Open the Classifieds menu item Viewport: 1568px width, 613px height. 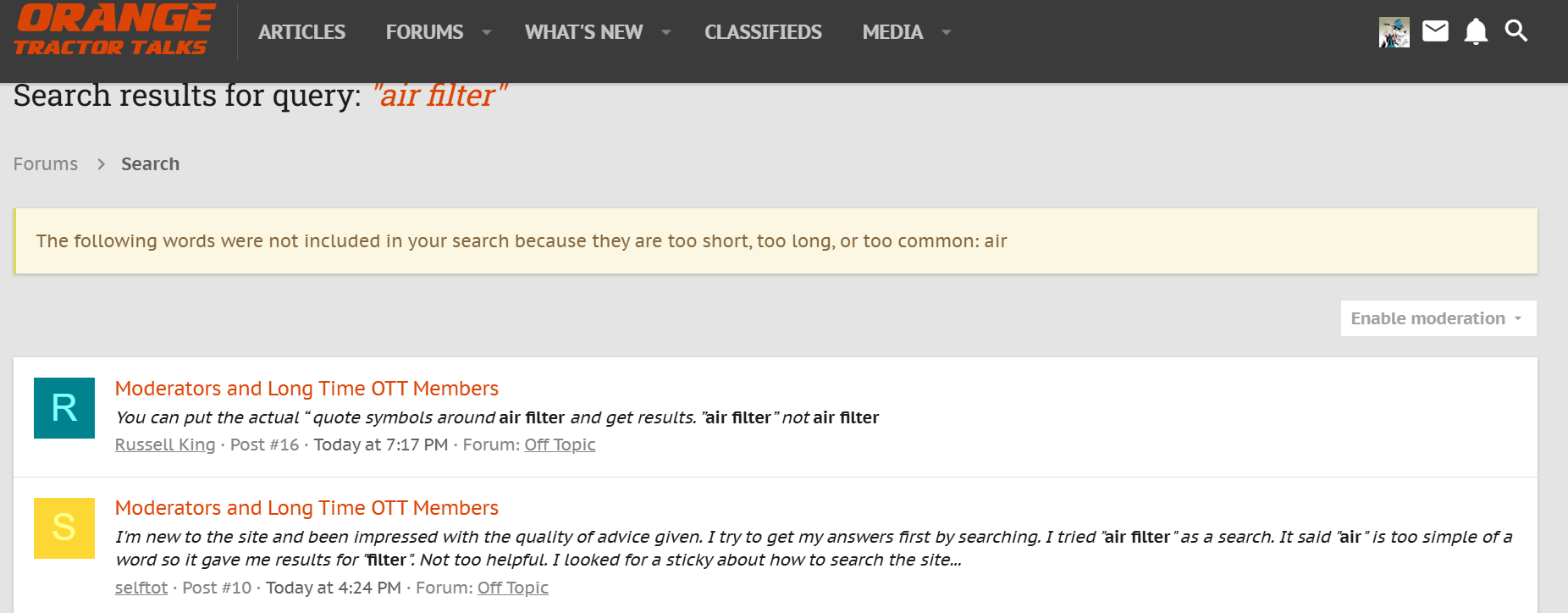pos(763,32)
